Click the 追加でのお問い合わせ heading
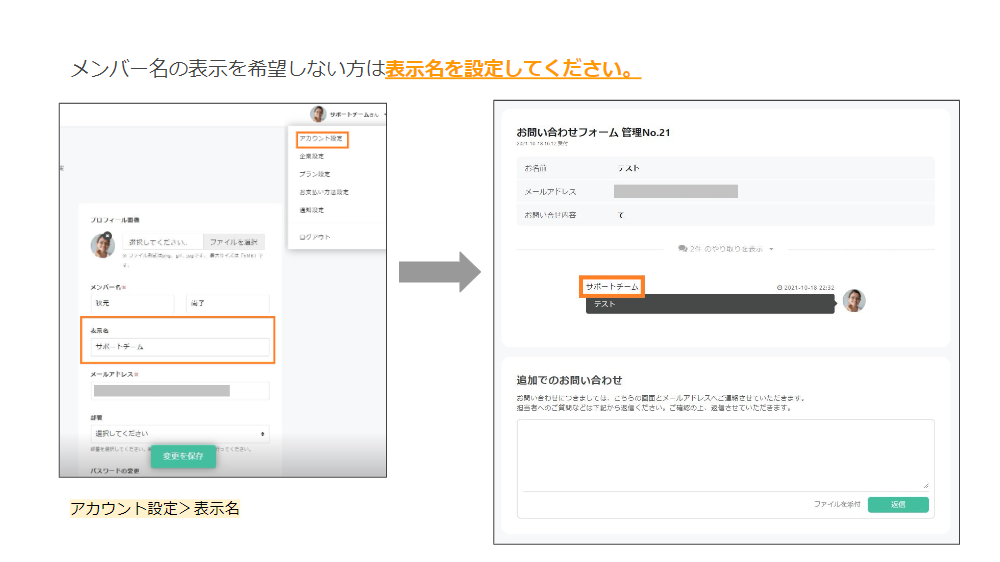This screenshot has height=562, width=1000. click(x=569, y=380)
